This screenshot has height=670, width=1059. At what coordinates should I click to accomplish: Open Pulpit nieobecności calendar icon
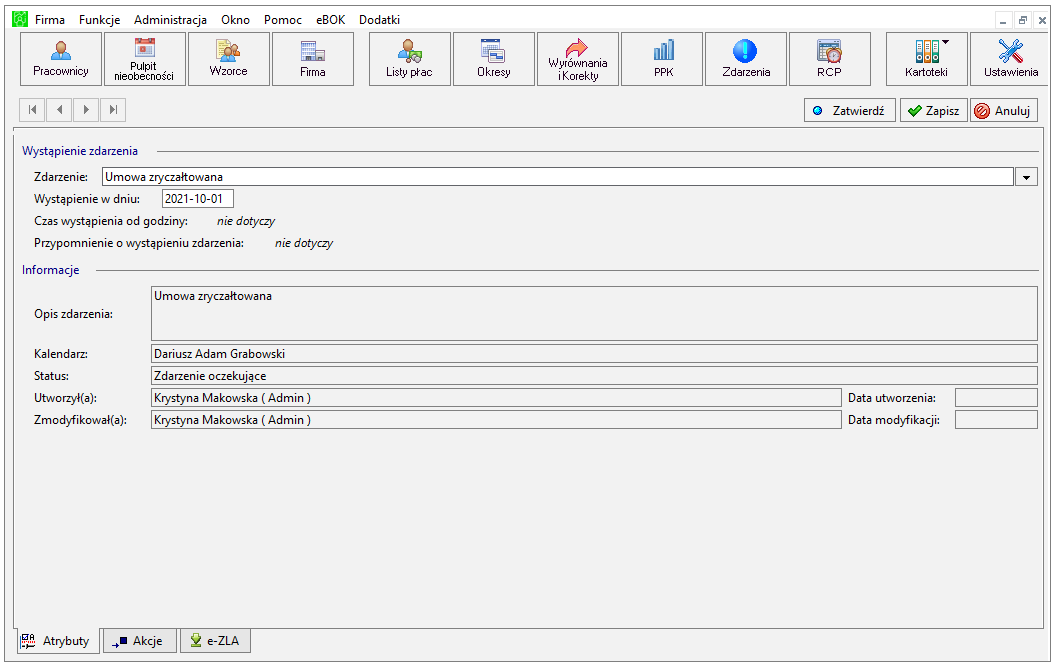tap(145, 59)
